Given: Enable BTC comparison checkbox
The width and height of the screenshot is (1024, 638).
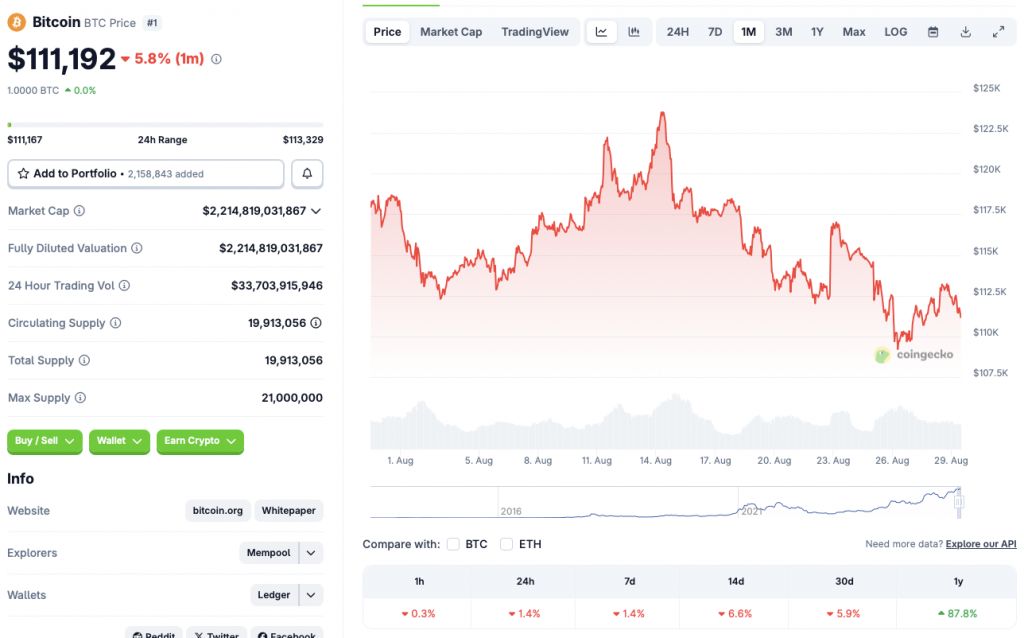Looking at the screenshot, I should click(x=453, y=544).
